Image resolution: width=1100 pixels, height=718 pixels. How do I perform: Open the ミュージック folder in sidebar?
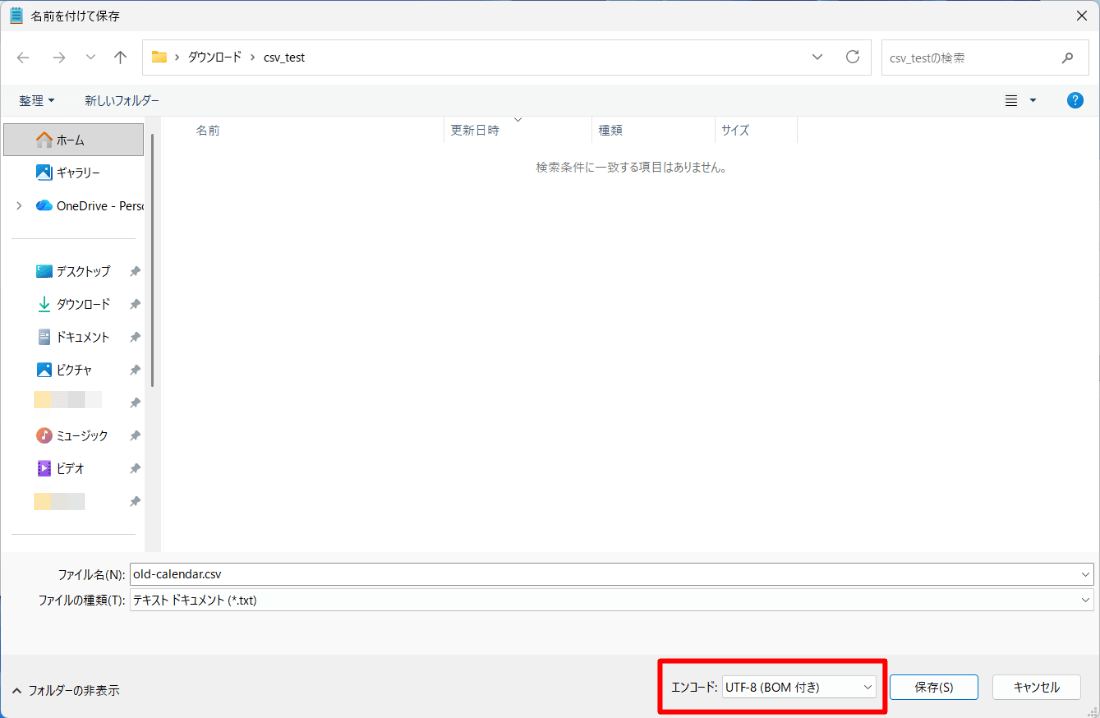pyautogui.click(x=82, y=436)
